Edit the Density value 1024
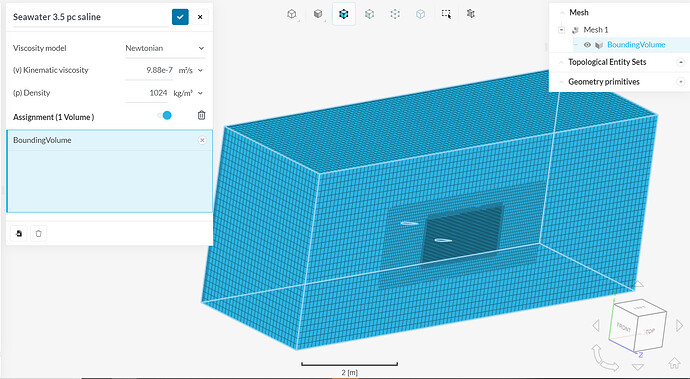Image resolution: width=690 pixels, height=379 pixels. (147, 93)
